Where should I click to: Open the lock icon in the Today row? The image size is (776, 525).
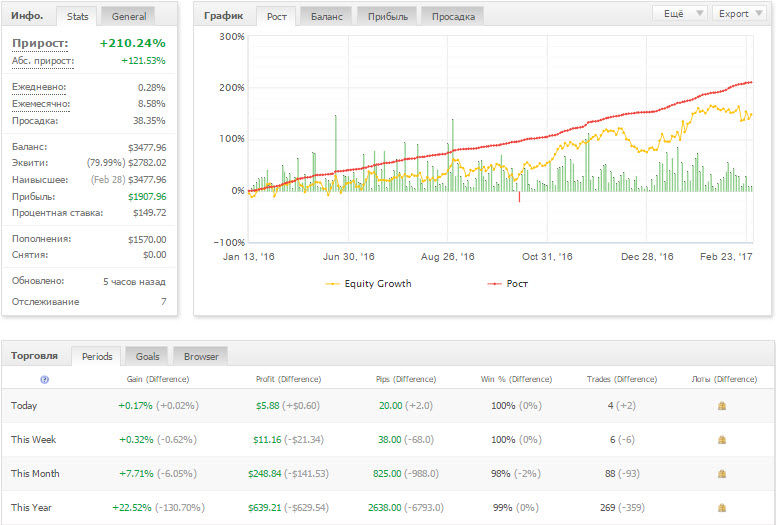coord(722,406)
